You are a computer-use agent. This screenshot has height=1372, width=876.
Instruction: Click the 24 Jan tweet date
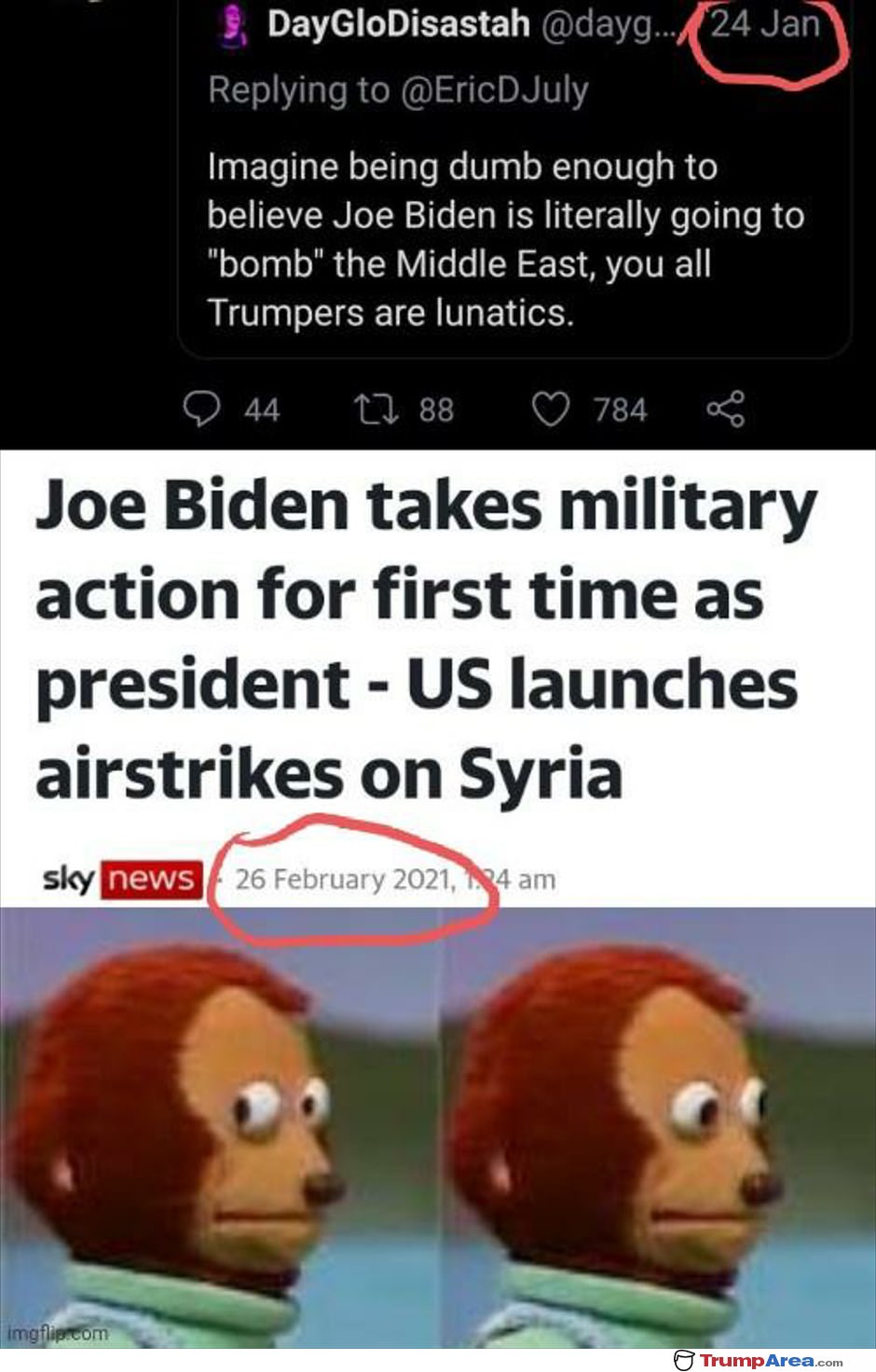click(x=764, y=23)
